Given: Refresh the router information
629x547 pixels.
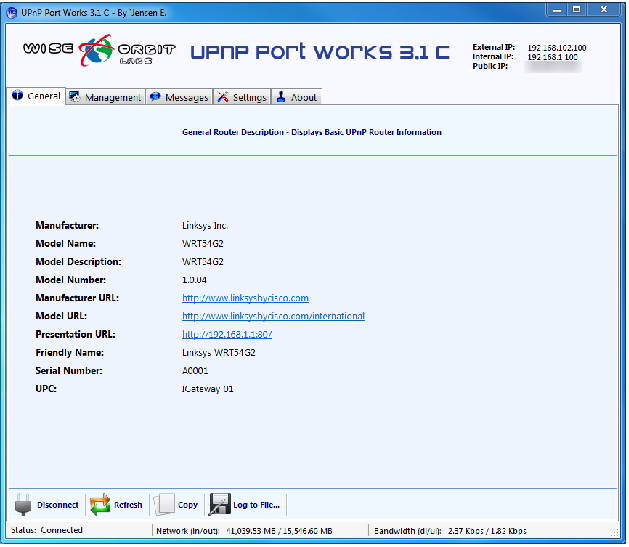Looking at the screenshot, I should [116, 504].
